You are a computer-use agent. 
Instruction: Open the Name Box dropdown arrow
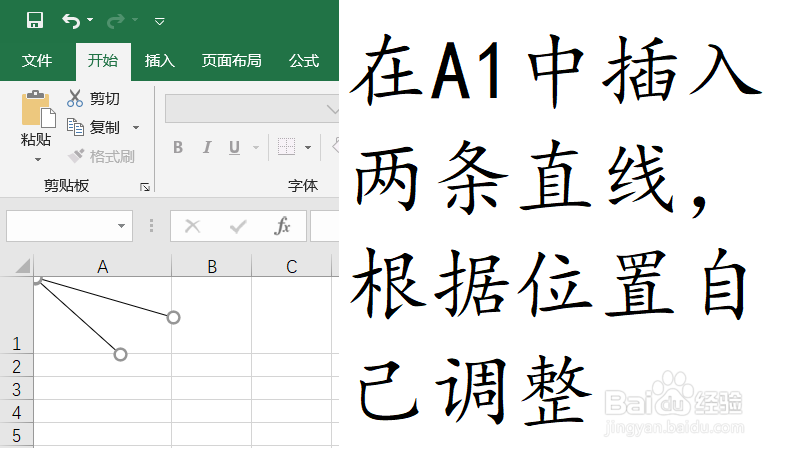point(121,226)
